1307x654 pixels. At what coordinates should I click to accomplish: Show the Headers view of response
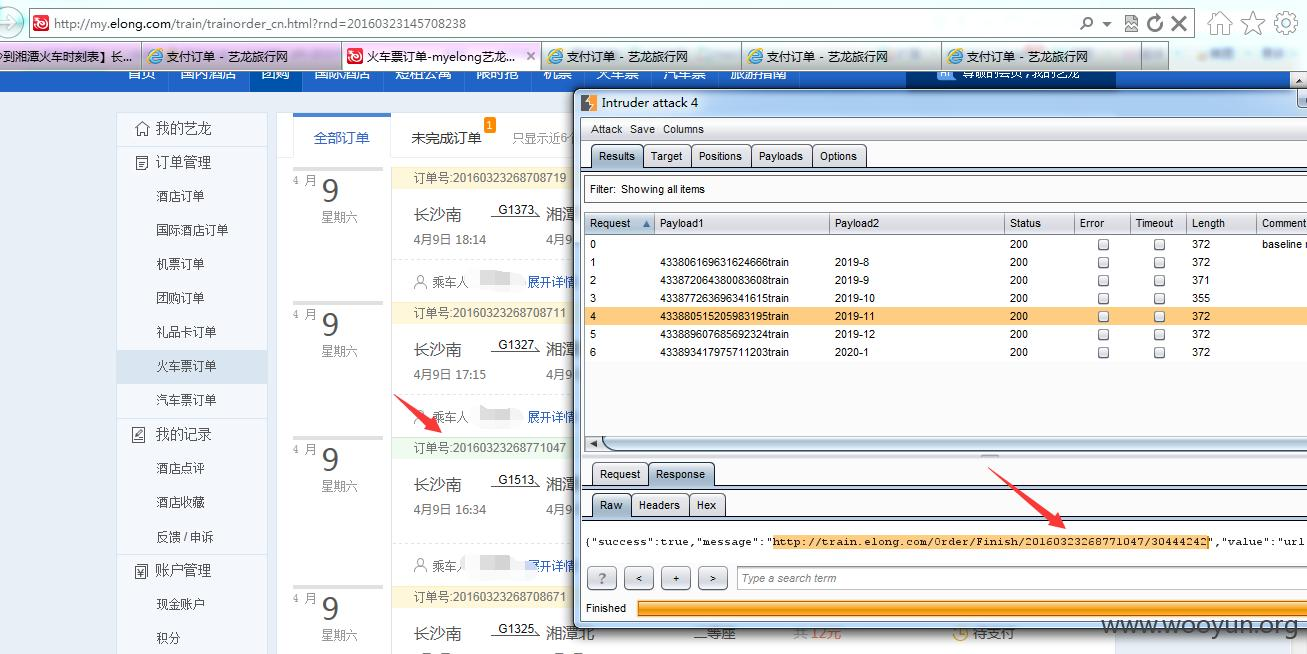click(x=659, y=505)
